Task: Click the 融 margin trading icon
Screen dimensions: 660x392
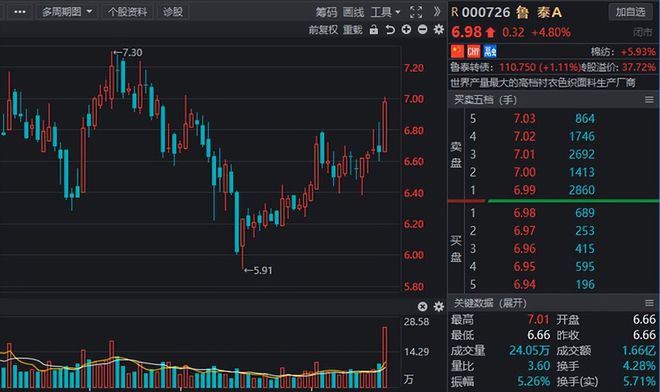Action: coord(490,51)
